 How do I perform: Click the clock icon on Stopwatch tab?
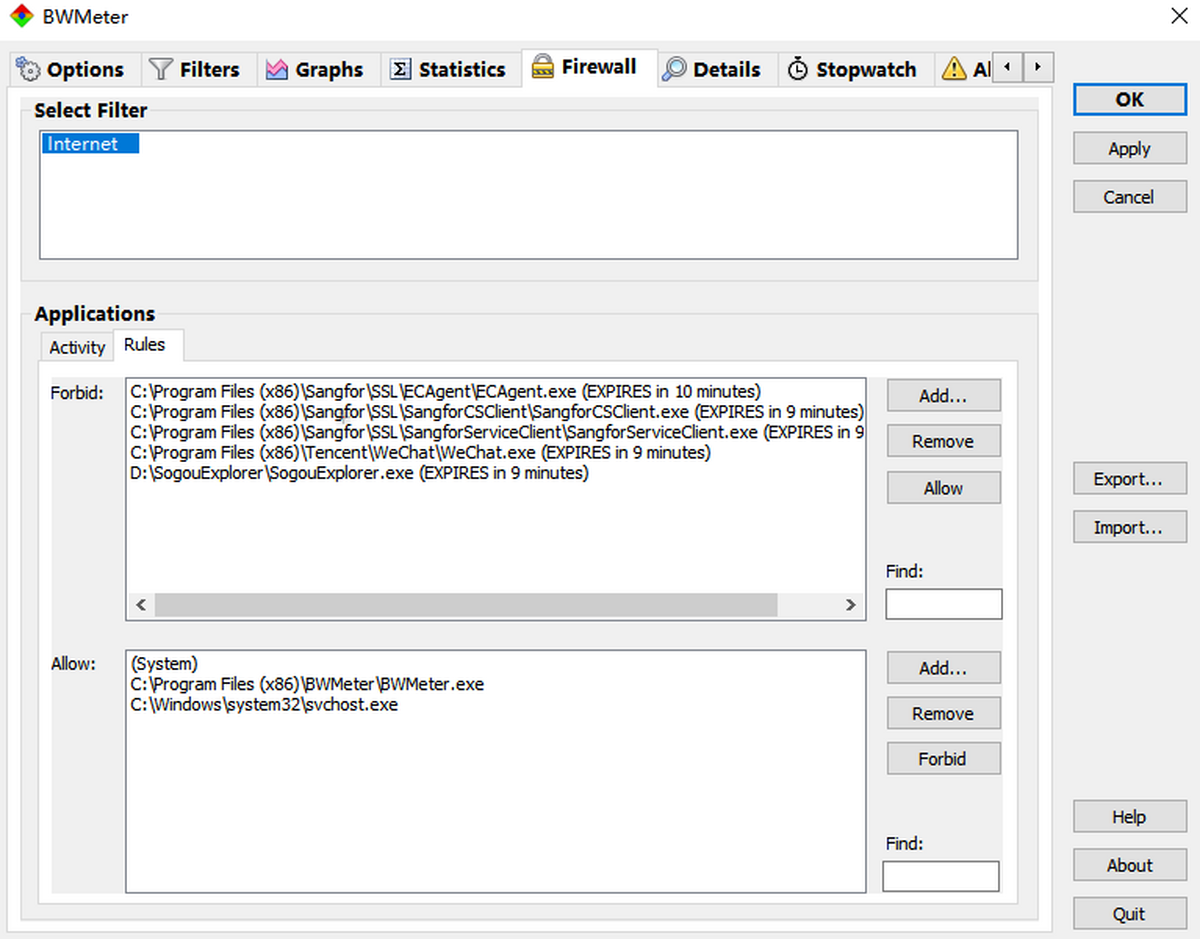(x=797, y=69)
